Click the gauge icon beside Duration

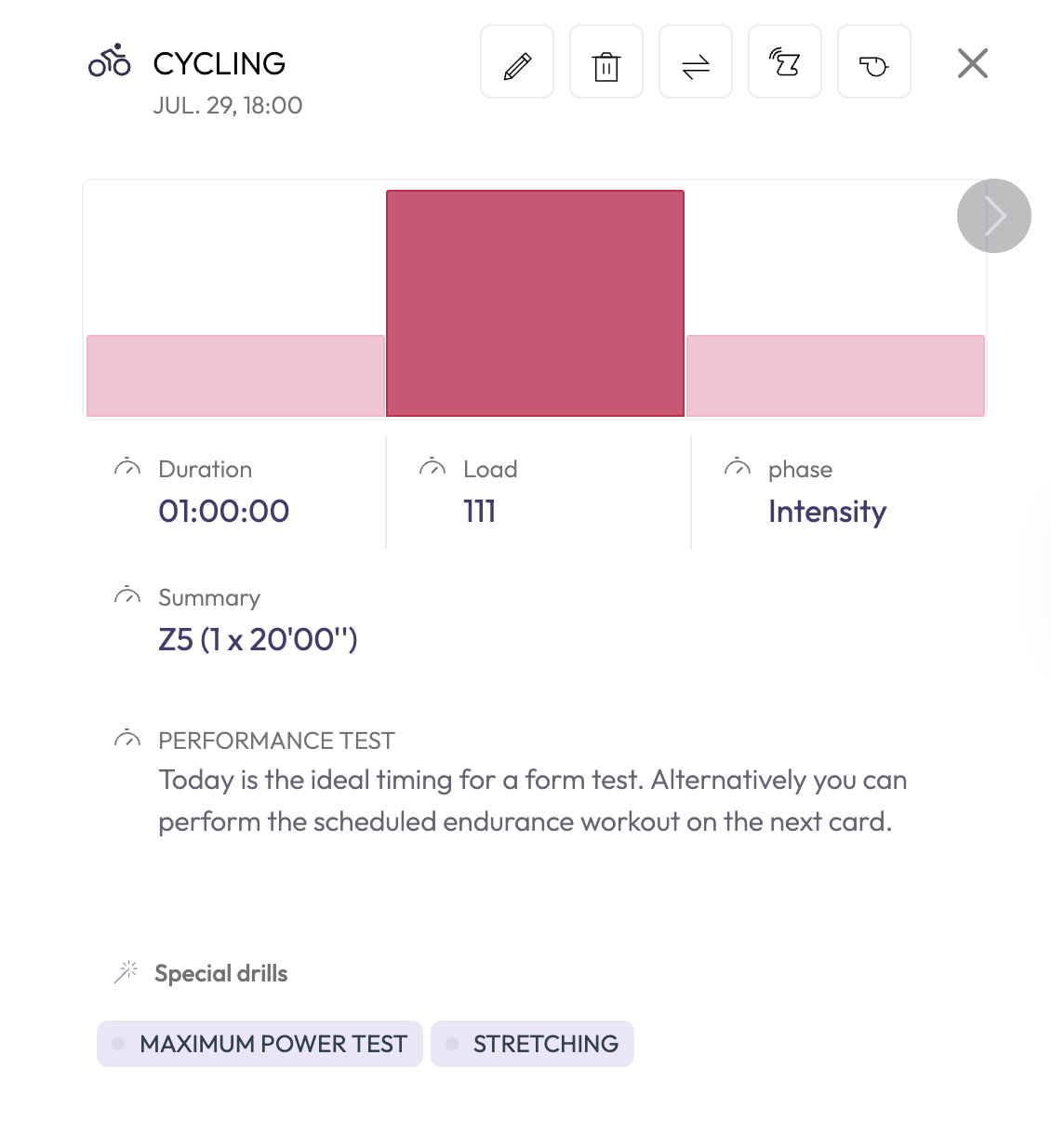pyautogui.click(x=127, y=467)
